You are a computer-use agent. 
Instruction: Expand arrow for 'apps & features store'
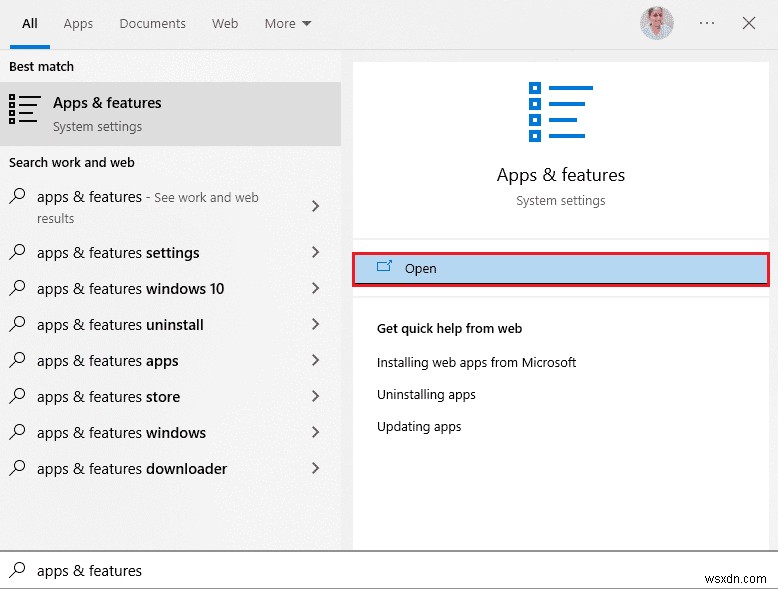316,396
